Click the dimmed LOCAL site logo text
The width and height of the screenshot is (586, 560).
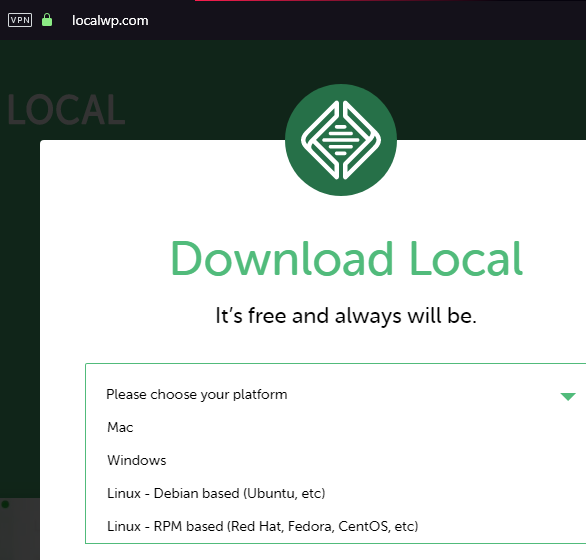coord(66,110)
